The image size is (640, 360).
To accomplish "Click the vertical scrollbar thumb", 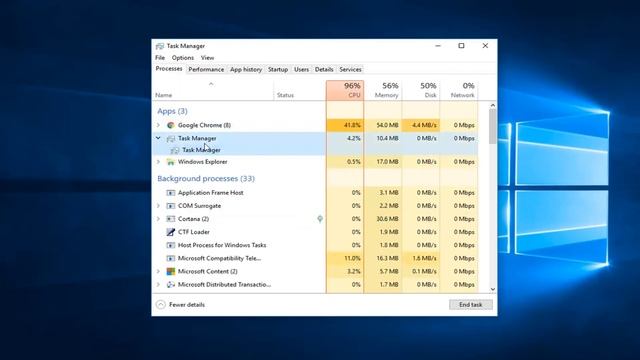I will click(x=493, y=127).
